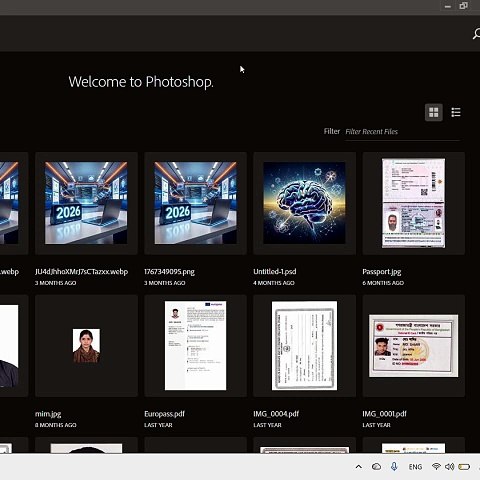Screen dimensions: 480x480
Task: Change the ENG input language
Action: pyautogui.click(x=415, y=467)
